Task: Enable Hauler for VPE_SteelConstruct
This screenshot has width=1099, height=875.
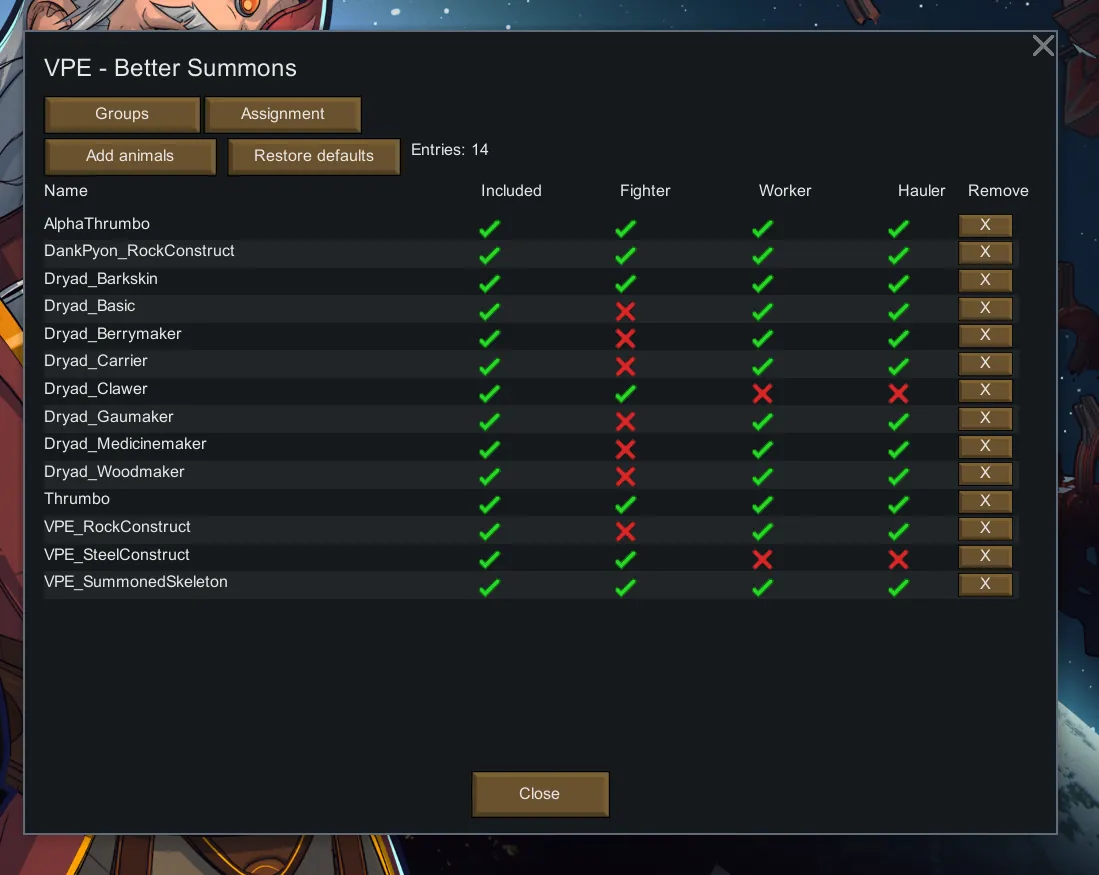Action: [x=899, y=560]
